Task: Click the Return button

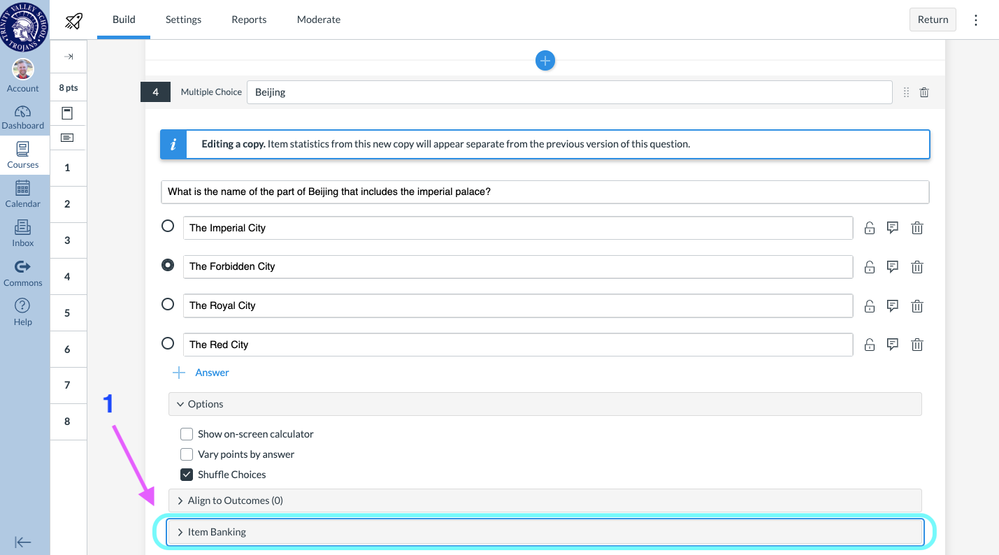Action: click(932, 20)
